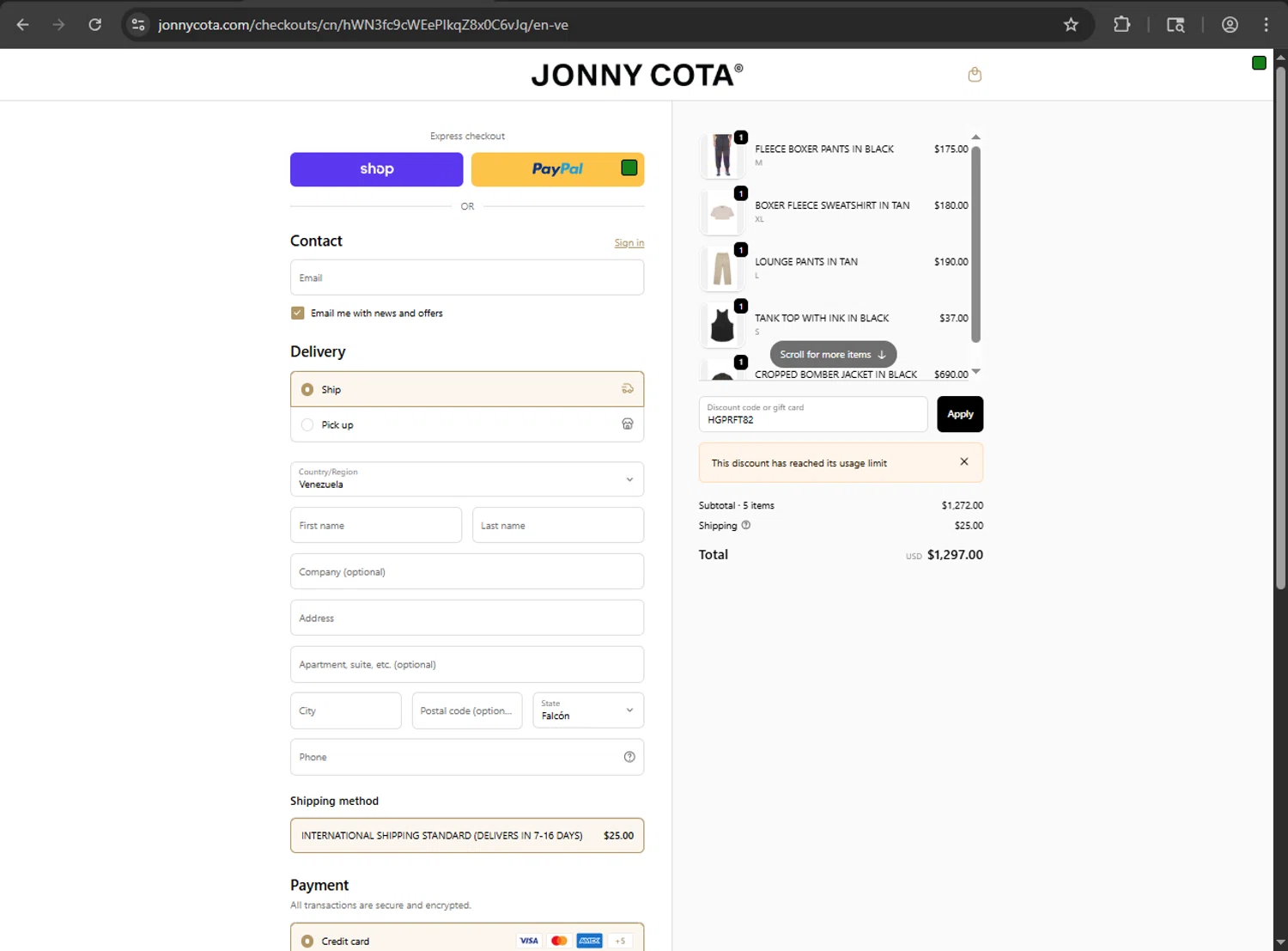Click the Mastercard icon
The height and width of the screenshot is (951, 1288).
pyautogui.click(x=559, y=941)
